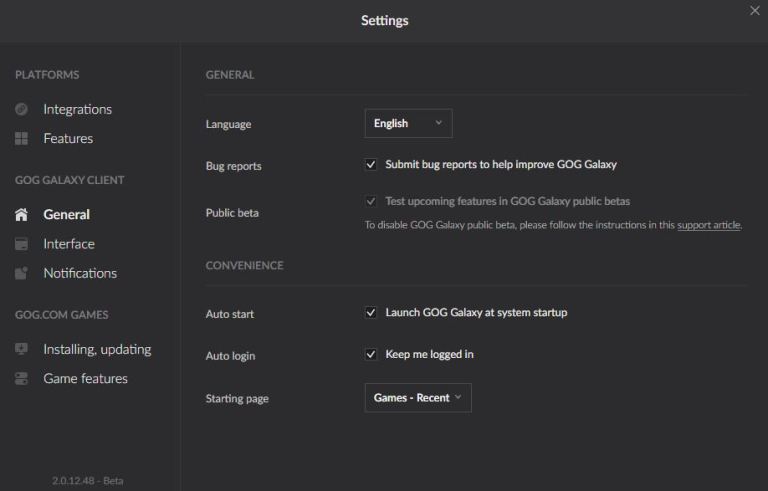Viewport: 768px width, 491px height.
Task: Click the GOG GALAXY CLIENT sidebar heading
Action: coord(70,180)
